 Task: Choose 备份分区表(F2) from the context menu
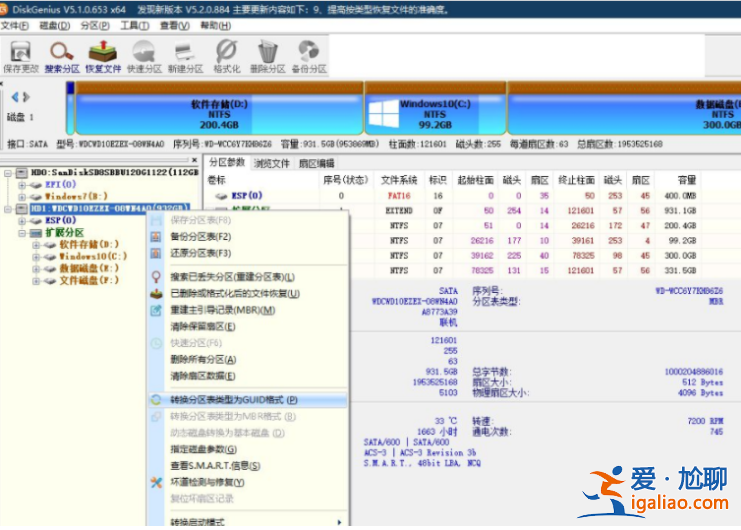[x=248, y=237]
